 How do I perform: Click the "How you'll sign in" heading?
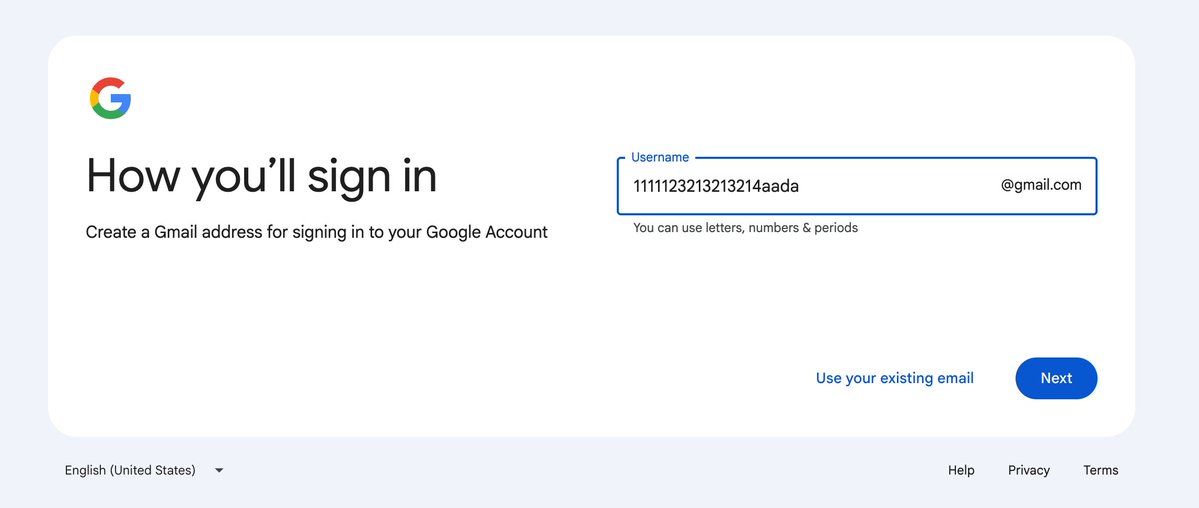coord(262,176)
